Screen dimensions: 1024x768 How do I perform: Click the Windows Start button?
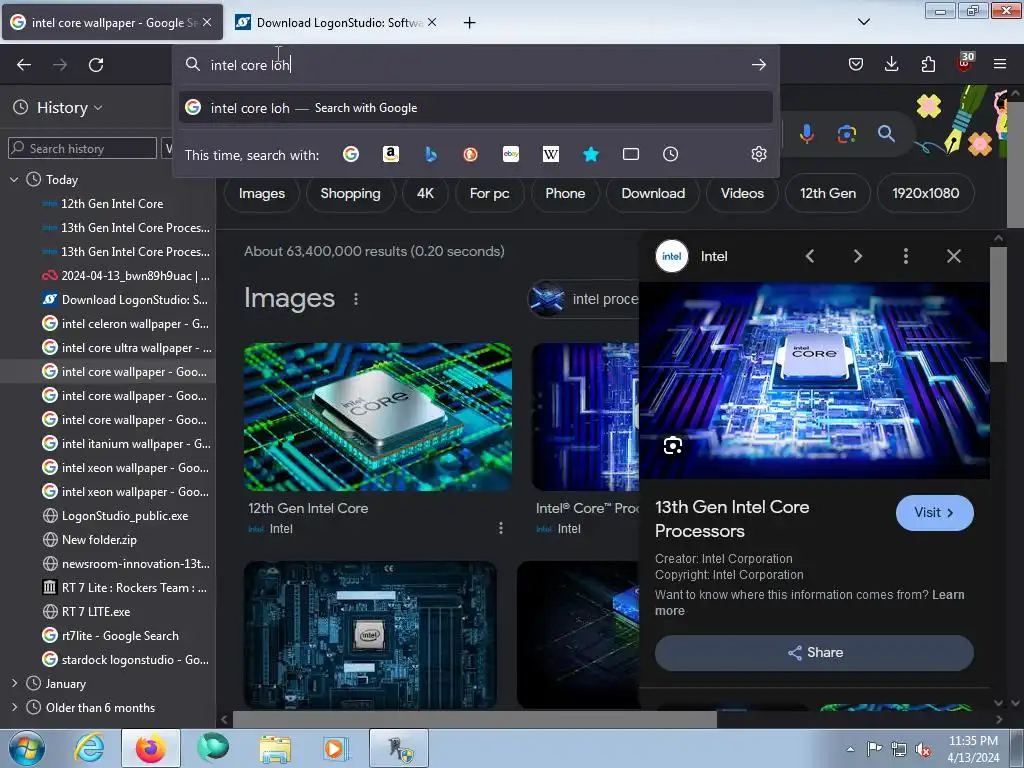tap(27, 748)
